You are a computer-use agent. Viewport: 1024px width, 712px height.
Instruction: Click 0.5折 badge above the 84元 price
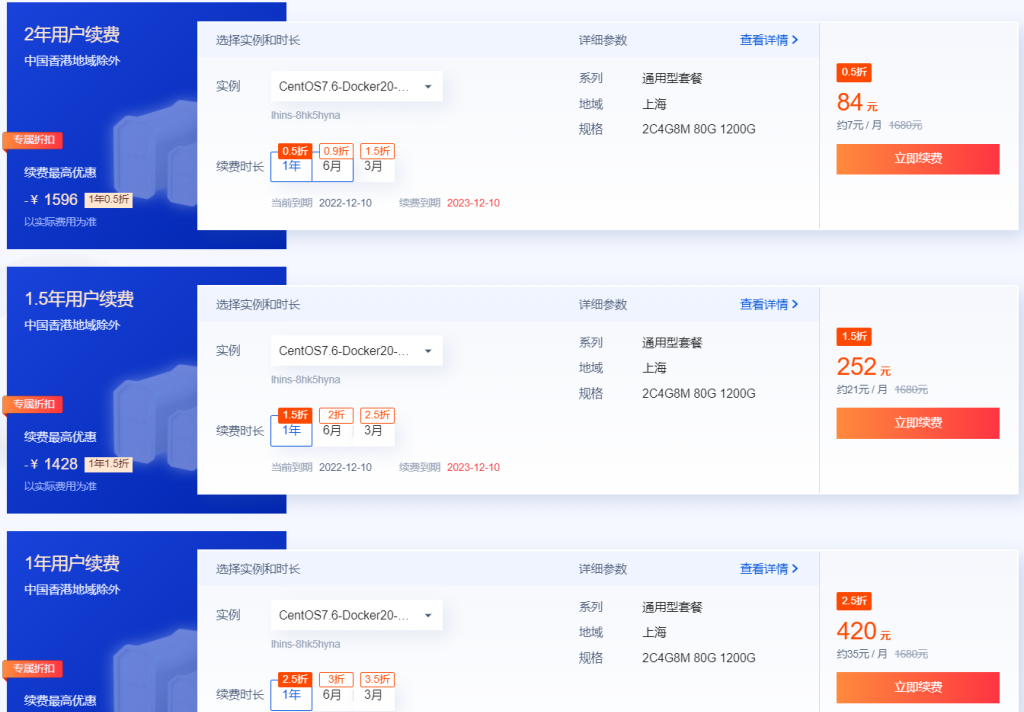pyautogui.click(x=854, y=73)
